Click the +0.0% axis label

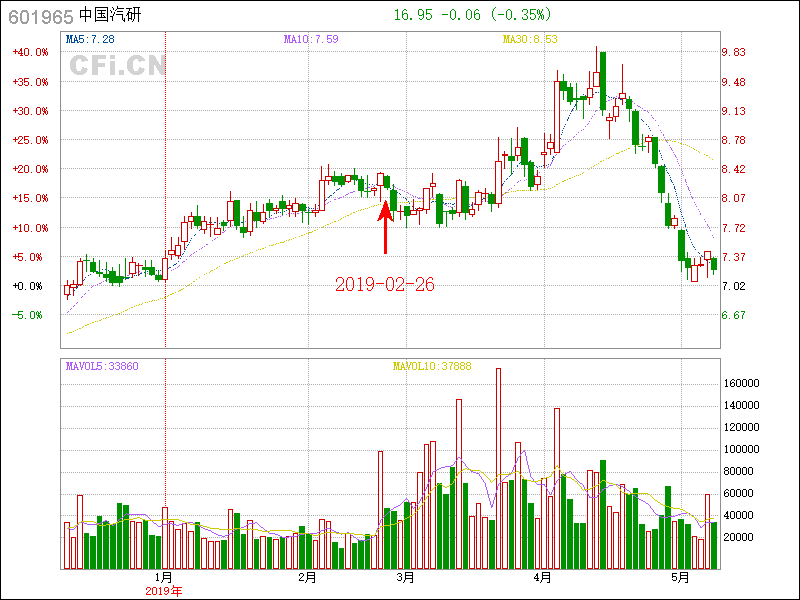(x=28, y=286)
